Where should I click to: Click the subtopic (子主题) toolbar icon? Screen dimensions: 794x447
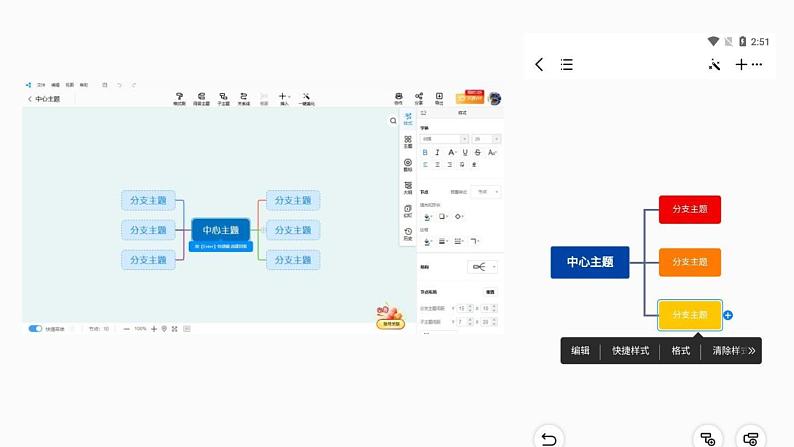[223, 99]
